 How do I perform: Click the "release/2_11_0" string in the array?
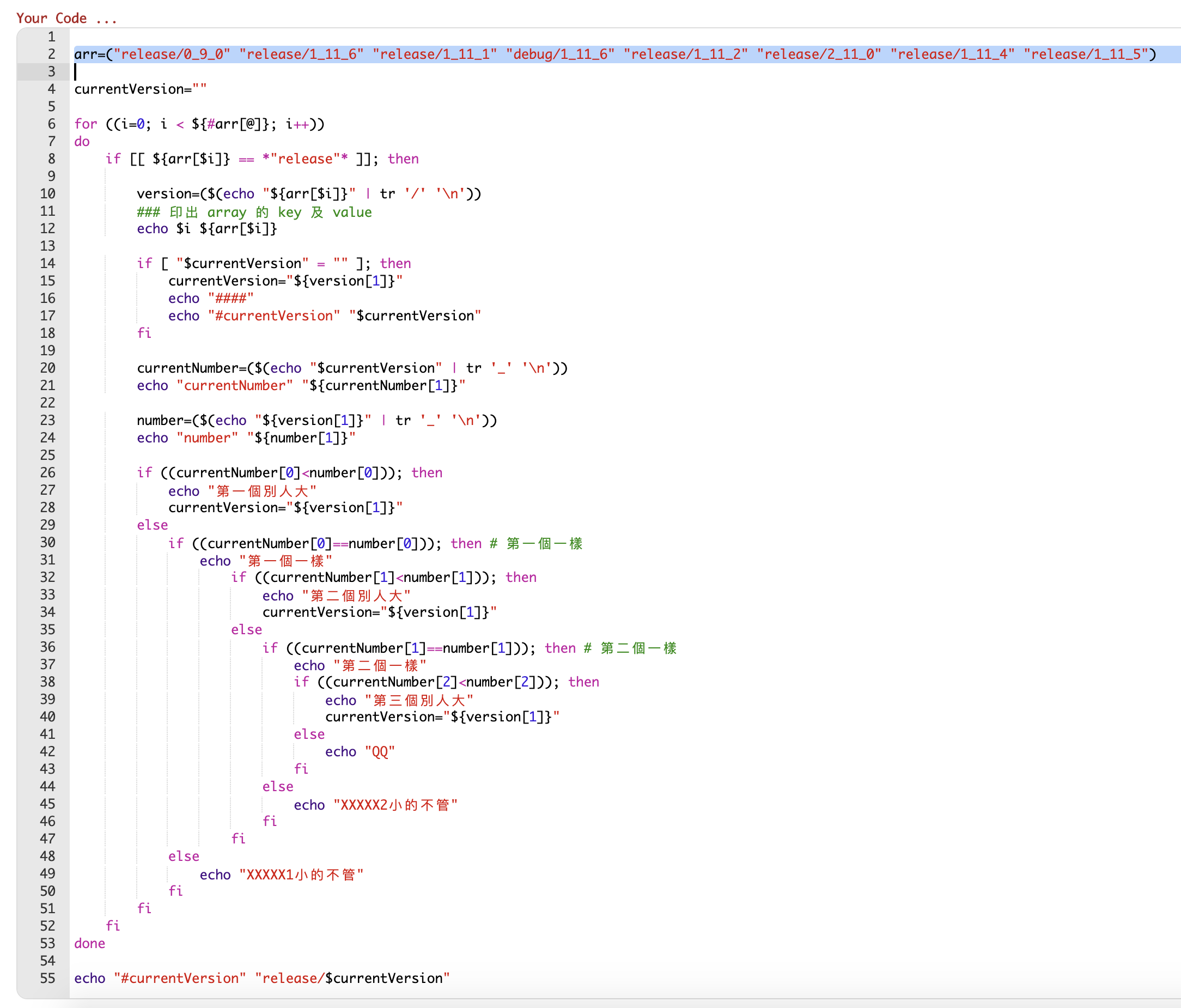[819, 54]
